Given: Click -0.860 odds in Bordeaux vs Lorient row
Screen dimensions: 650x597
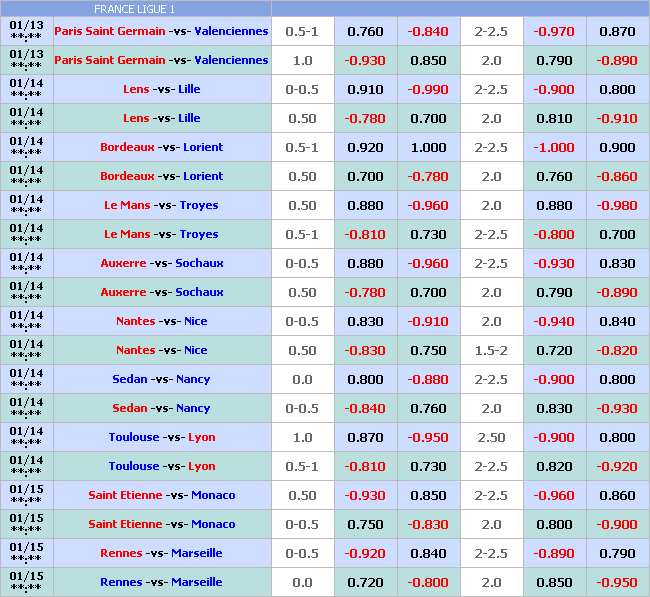Looking at the screenshot, I should coord(617,176).
